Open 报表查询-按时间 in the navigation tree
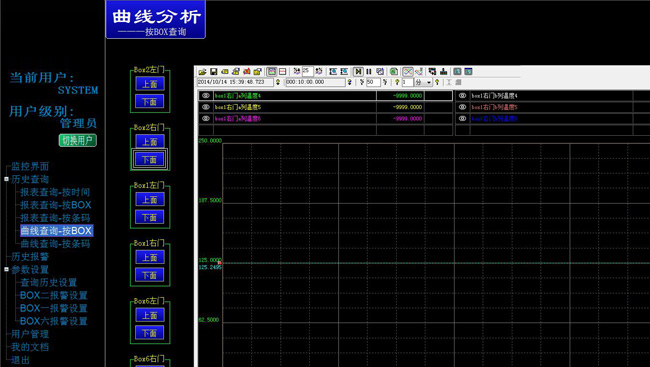Image resolution: width=650 pixels, height=367 pixels. click(55, 192)
